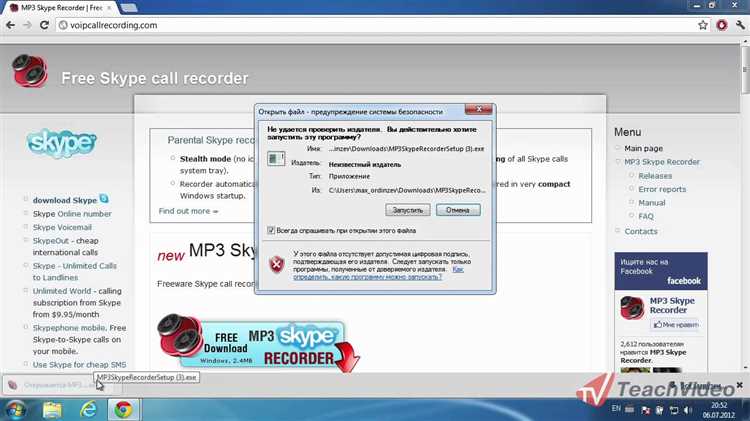
Task: Click the EN language indicator in tray
Action: pyautogui.click(x=616, y=409)
